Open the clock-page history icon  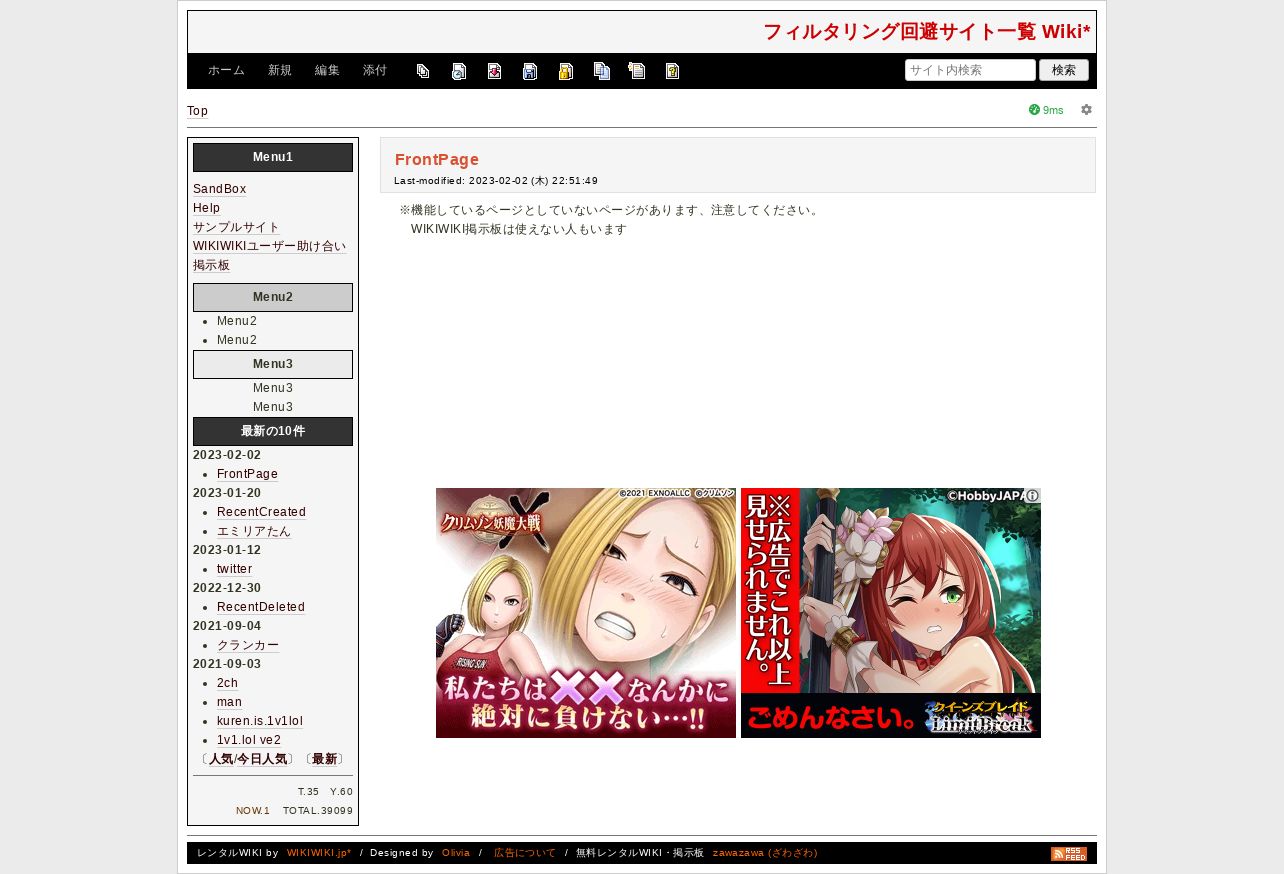tap(459, 71)
